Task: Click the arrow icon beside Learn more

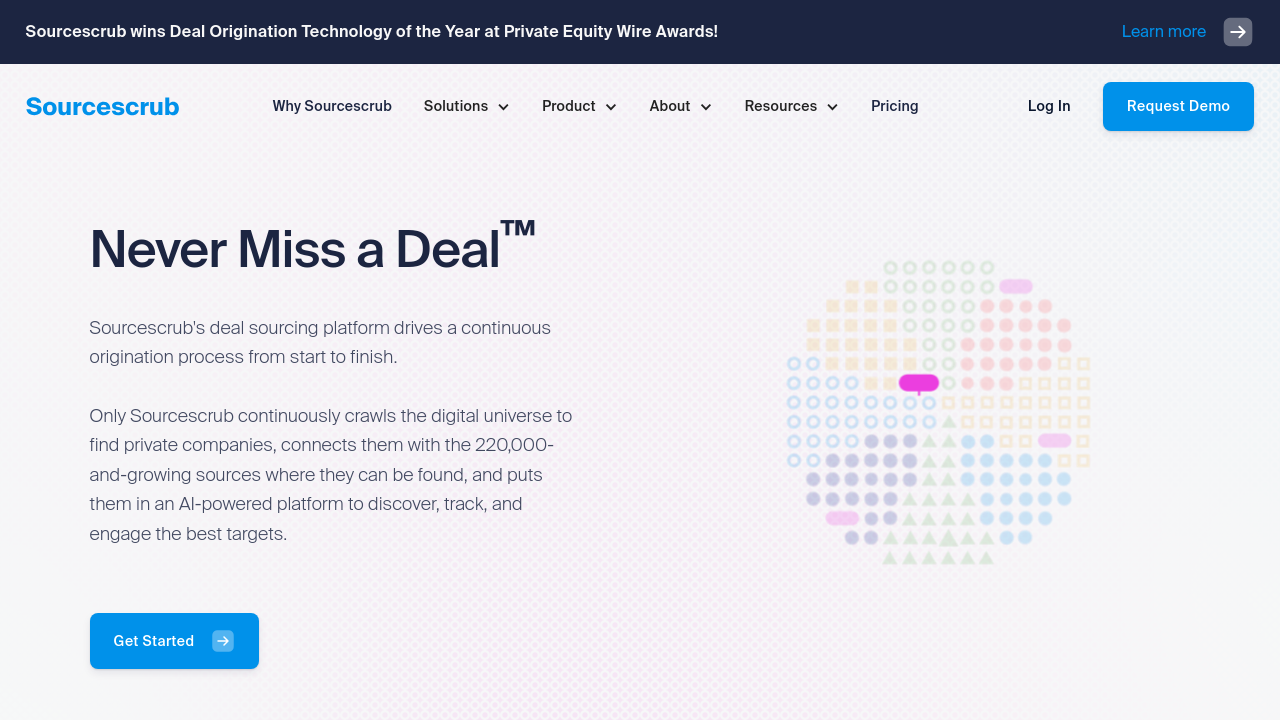Action: [x=1237, y=32]
